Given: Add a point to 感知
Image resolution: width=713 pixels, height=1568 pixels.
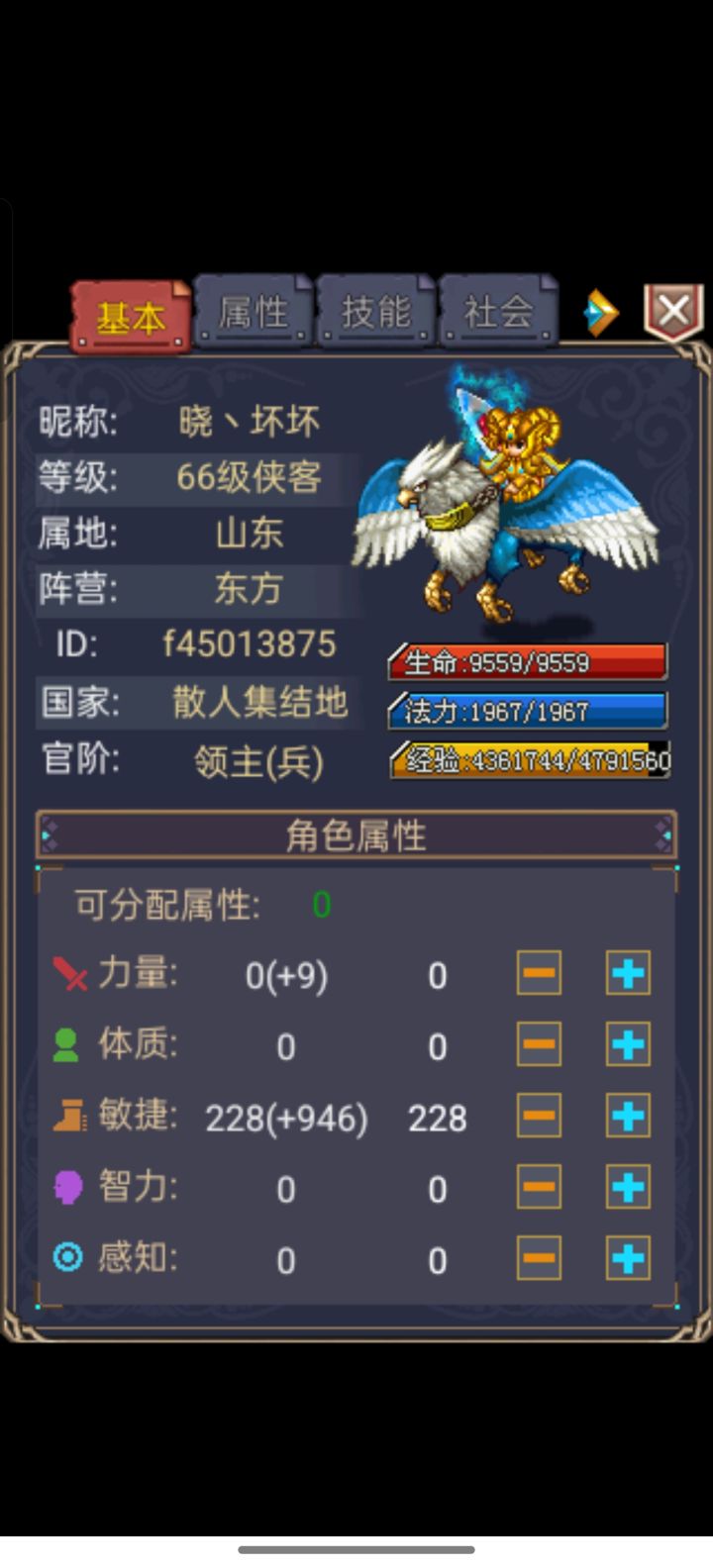Looking at the screenshot, I should coord(628,1258).
